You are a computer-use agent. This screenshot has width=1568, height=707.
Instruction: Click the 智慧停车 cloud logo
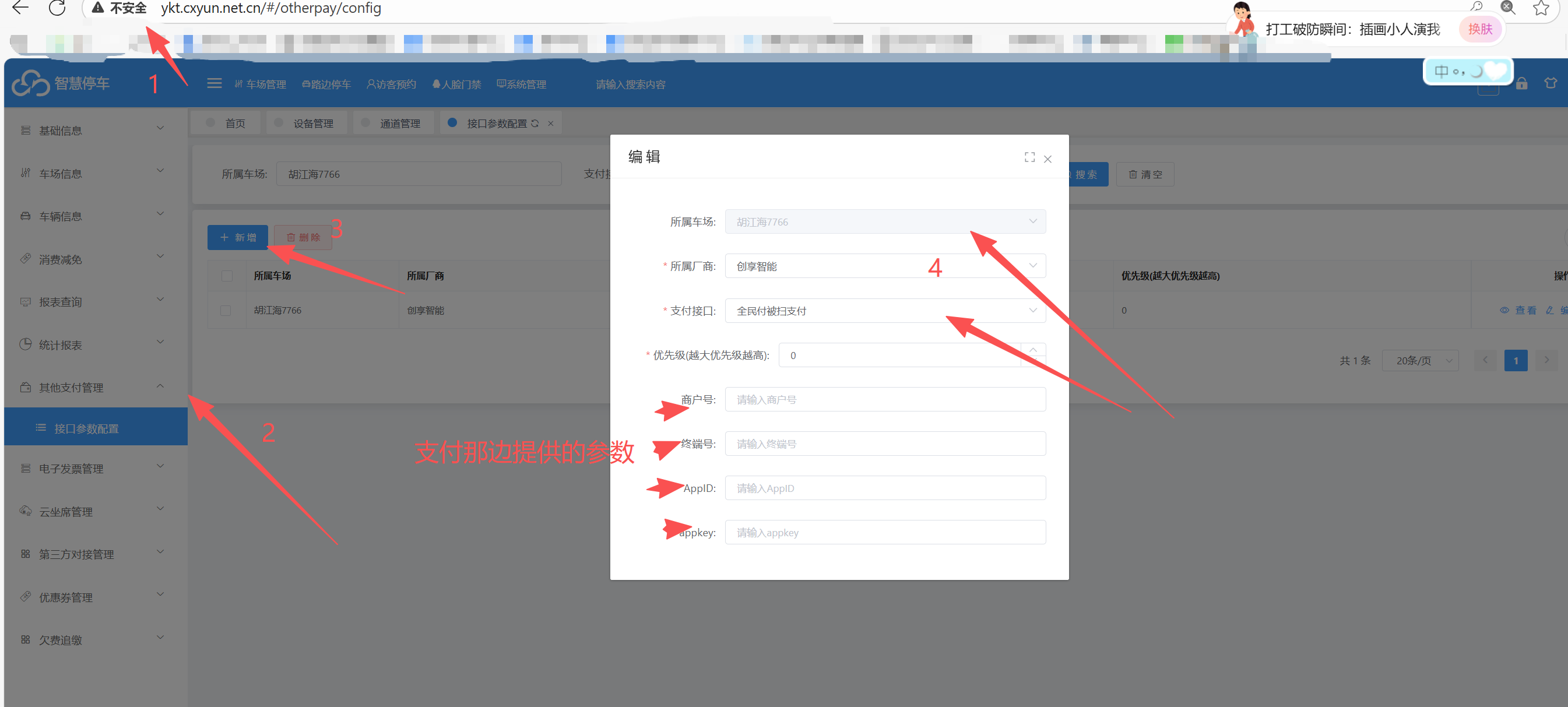pos(30,83)
